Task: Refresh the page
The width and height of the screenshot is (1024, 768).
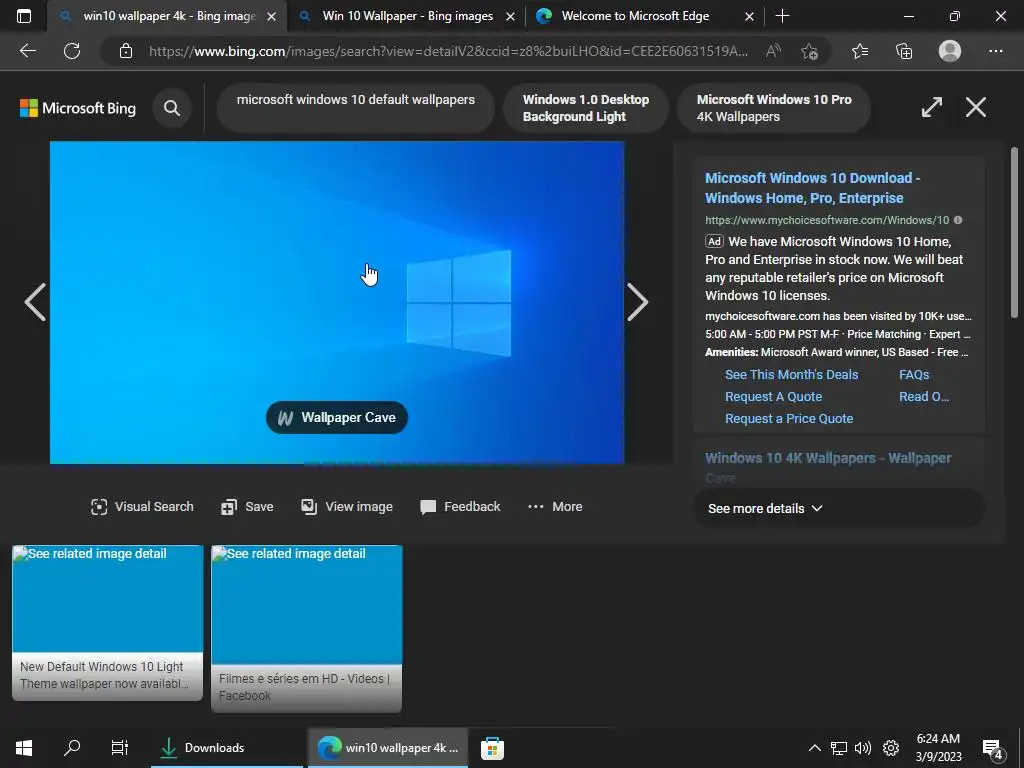Action: [72, 51]
